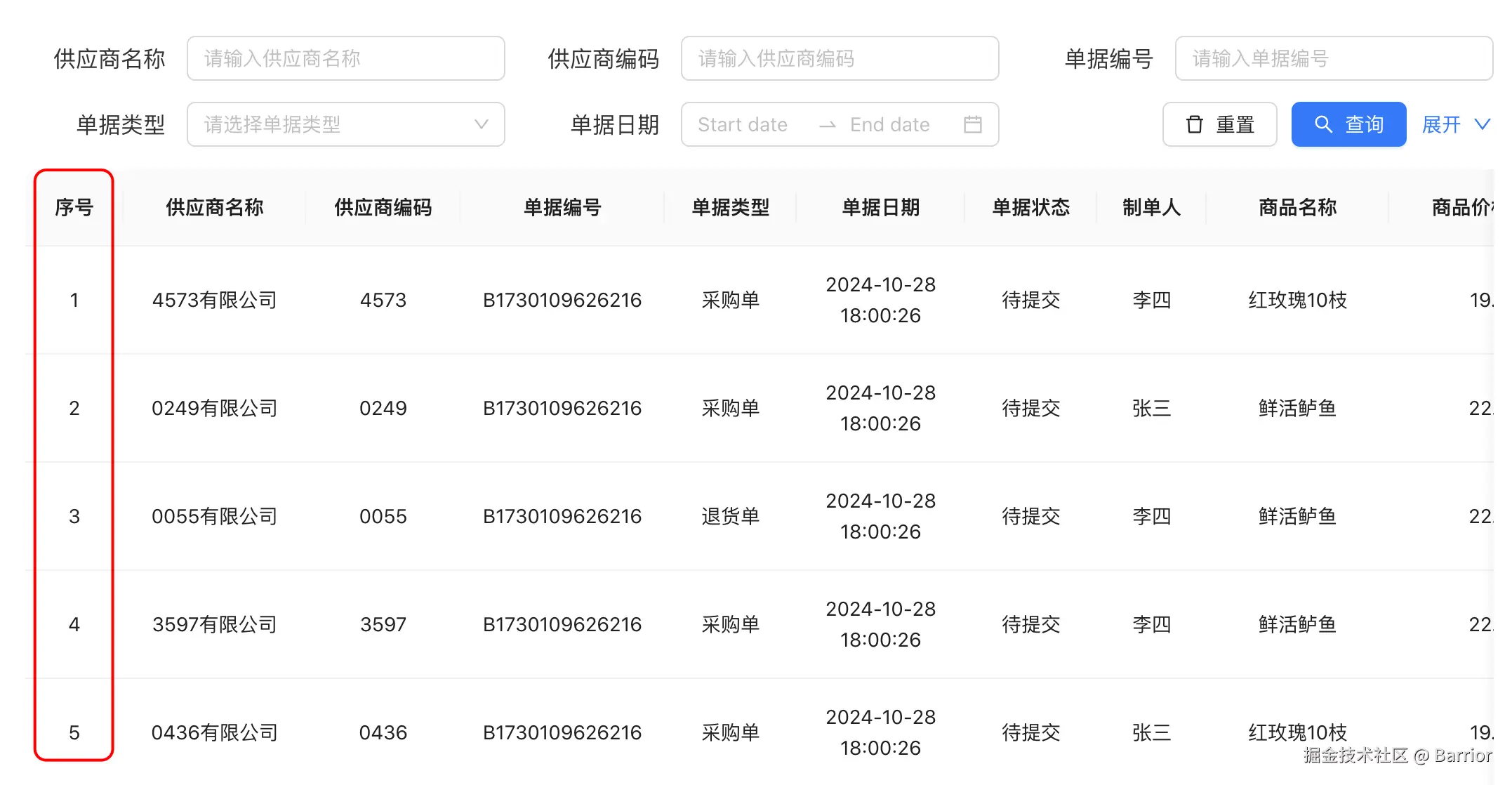Focus the 单据编号 input field
The height and width of the screenshot is (785, 1512).
tap(1334, 58)
